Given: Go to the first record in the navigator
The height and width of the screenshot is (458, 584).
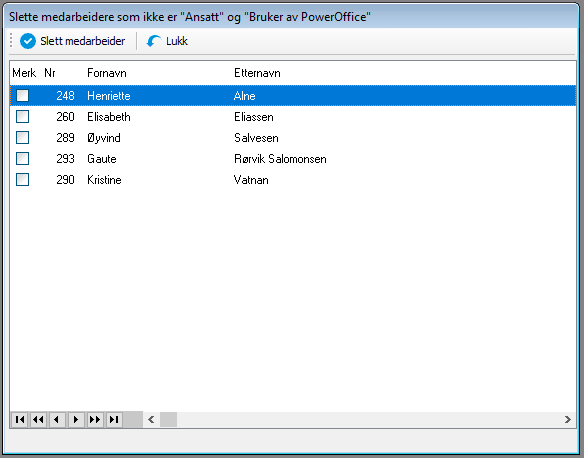Looking at the screenshot, I should [20, 420].
